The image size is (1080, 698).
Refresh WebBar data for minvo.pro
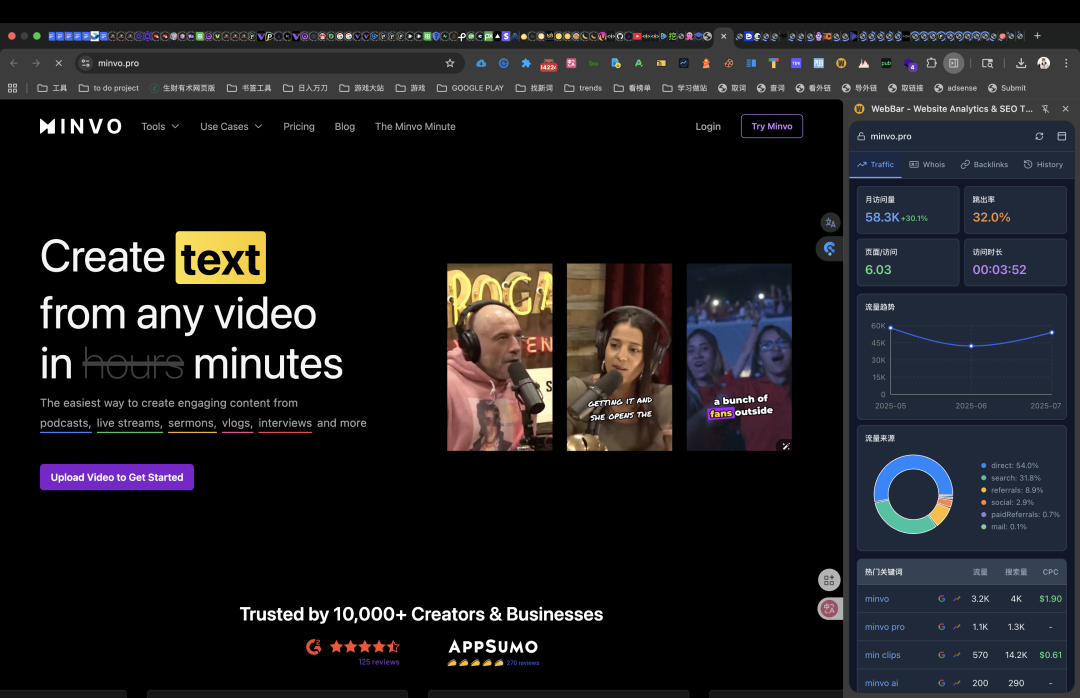(1039, 136)
